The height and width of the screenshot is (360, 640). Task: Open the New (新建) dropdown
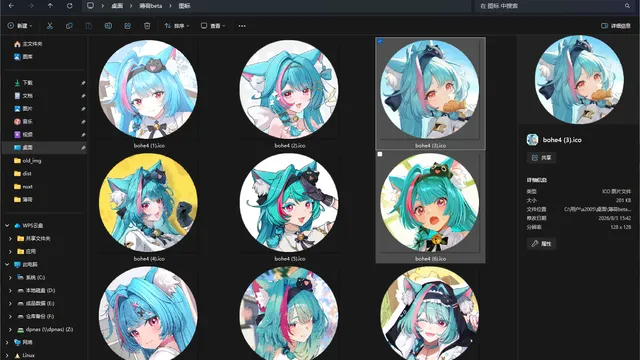click(x=20, y=26)
